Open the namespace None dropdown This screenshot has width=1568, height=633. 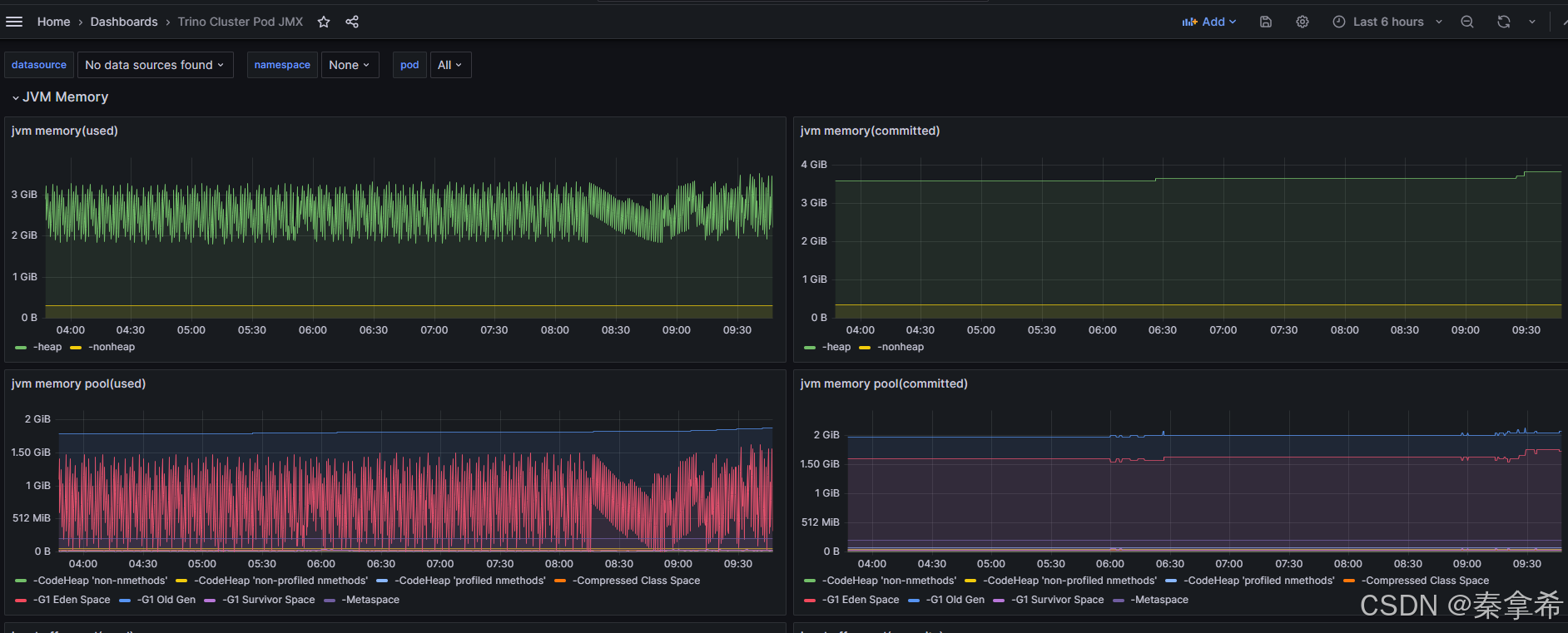[350, 65]
